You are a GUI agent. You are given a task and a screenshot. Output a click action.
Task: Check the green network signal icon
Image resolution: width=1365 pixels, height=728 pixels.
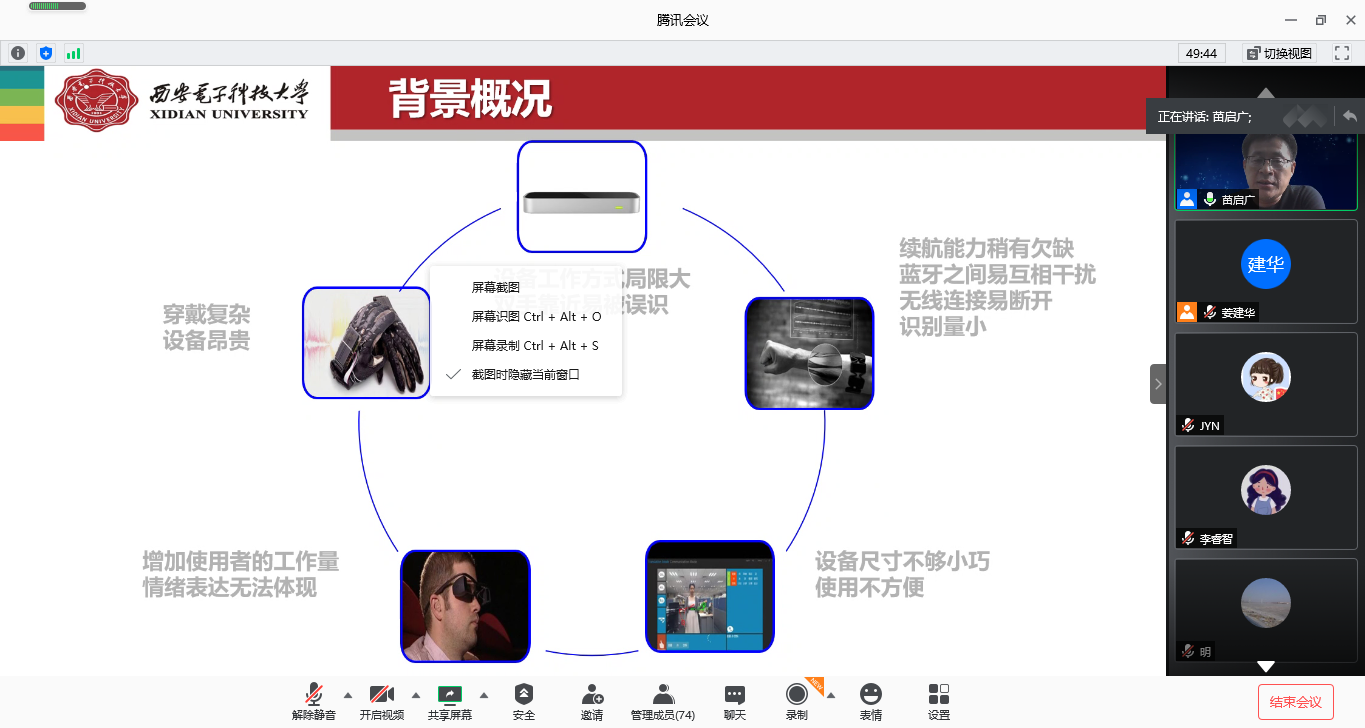pyautogui.click(x=73, y=53)
